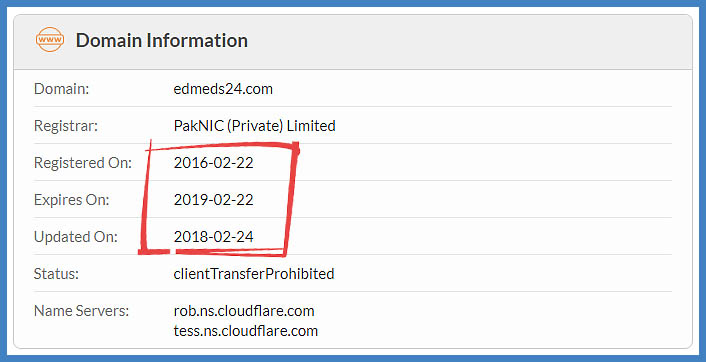Click the Registered On: label
Viewport: 706px width, 362px height.
pyautogui.click(x=83, y=163)
